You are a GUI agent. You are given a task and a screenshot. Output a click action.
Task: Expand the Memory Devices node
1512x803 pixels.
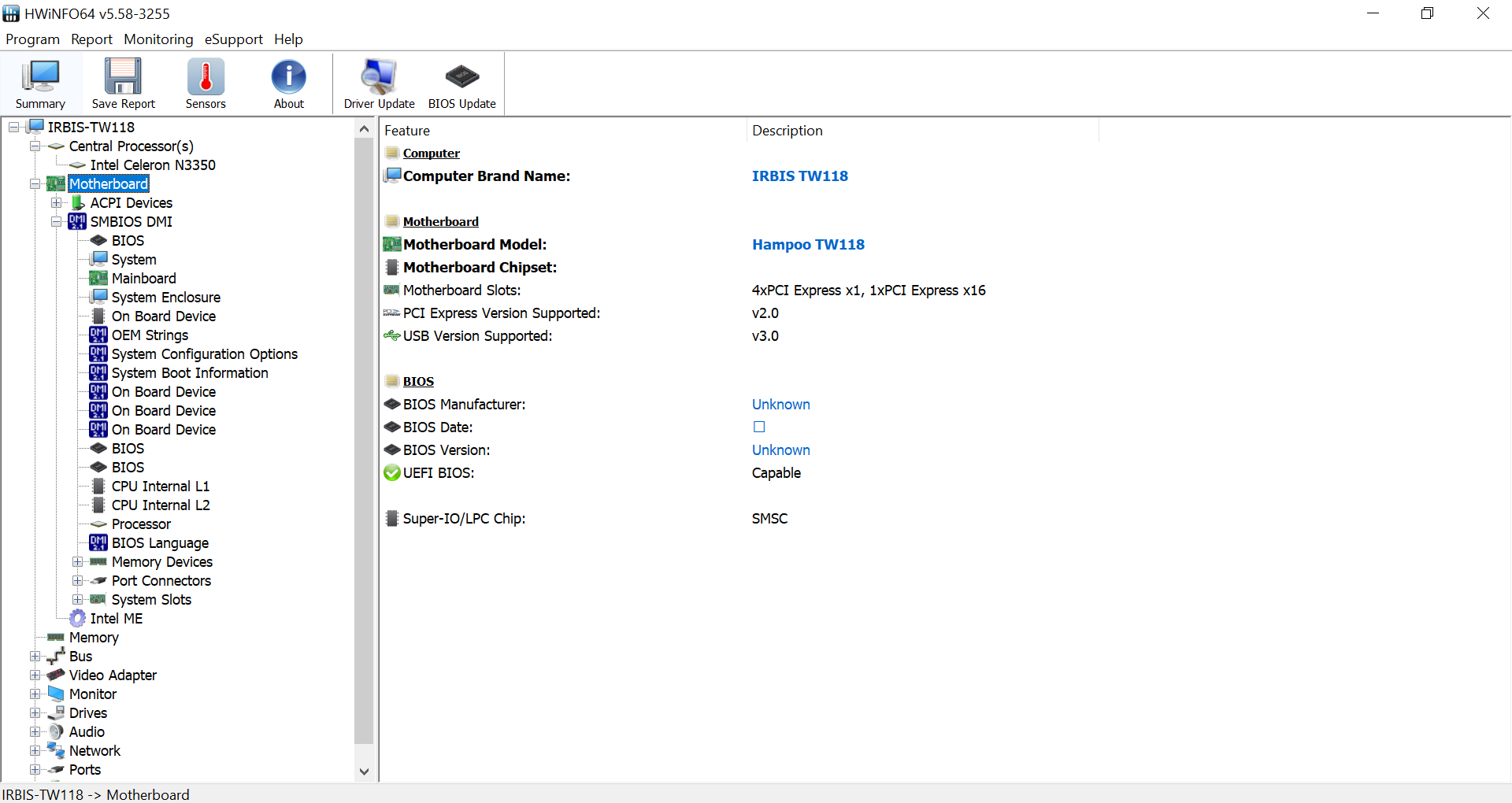point(77,562)
